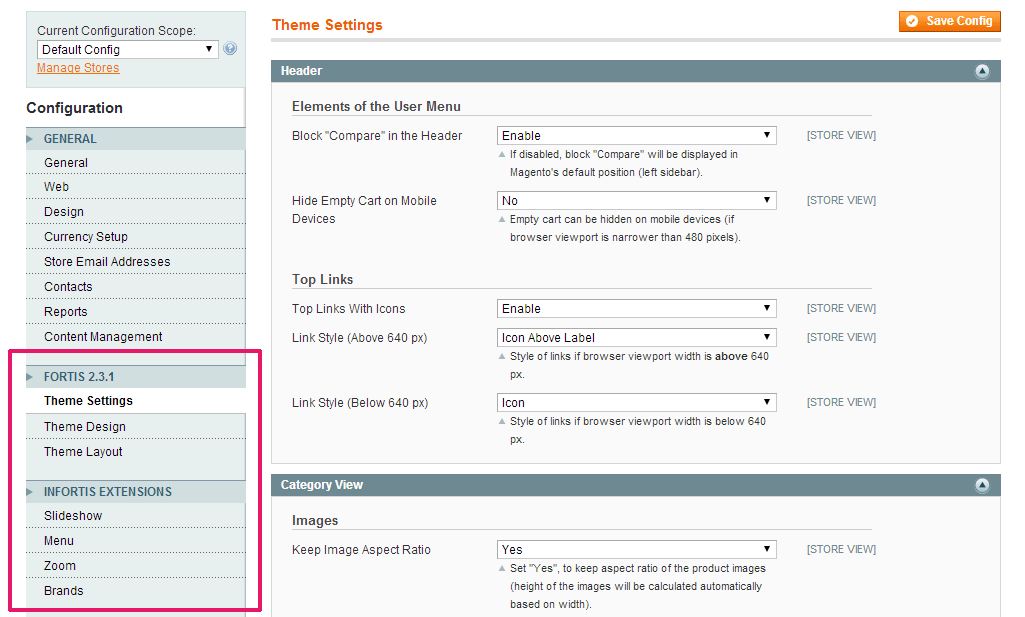Click the help icon beside Configuration Scope
1025x617 pixels.
[231, 49]
